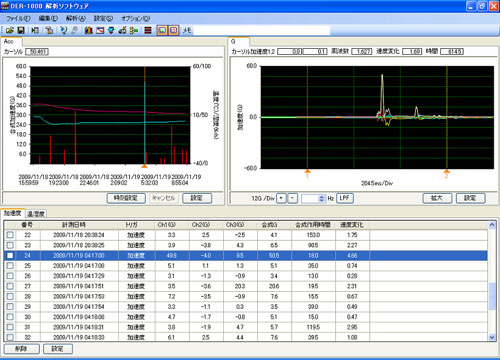The image size is (500, 360).
Task: Check the checkbox for row number 22
Action: point(10,235)
